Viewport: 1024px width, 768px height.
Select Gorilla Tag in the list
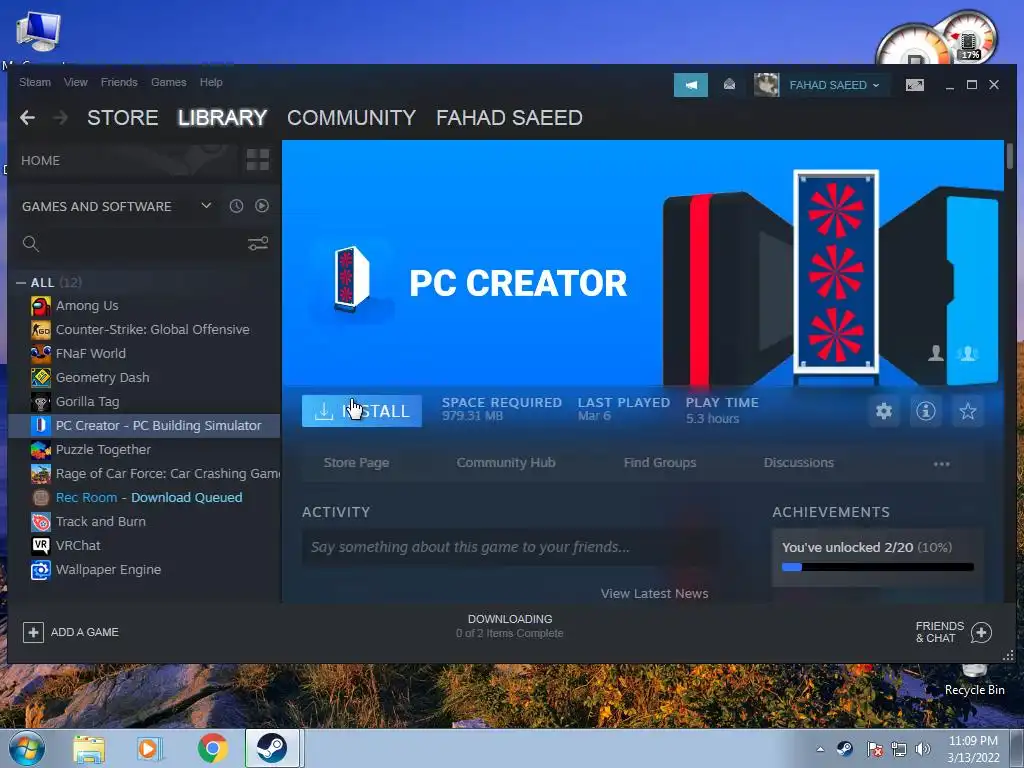(x=144, y=402)
